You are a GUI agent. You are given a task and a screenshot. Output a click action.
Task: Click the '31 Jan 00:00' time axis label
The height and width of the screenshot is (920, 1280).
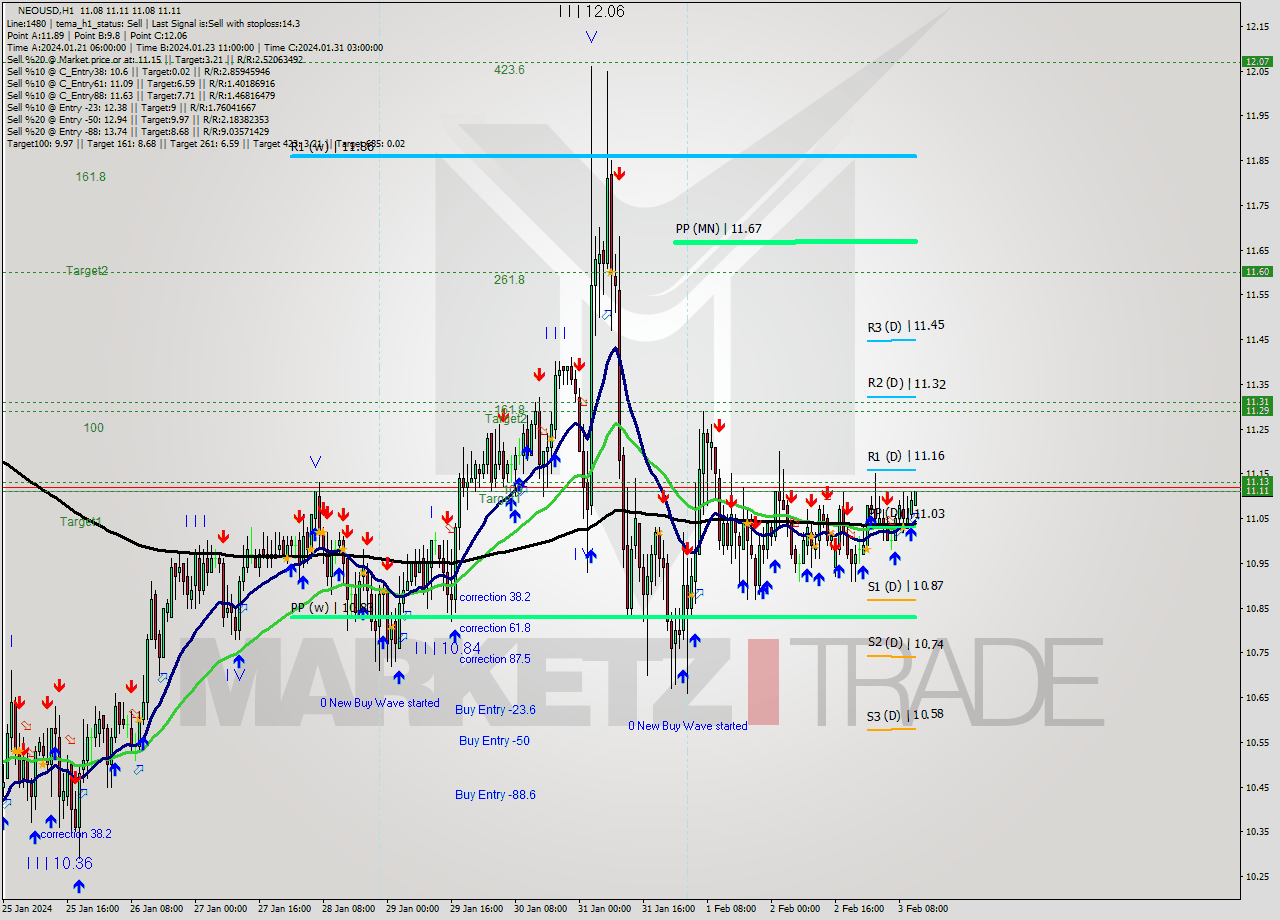[603, 909]
